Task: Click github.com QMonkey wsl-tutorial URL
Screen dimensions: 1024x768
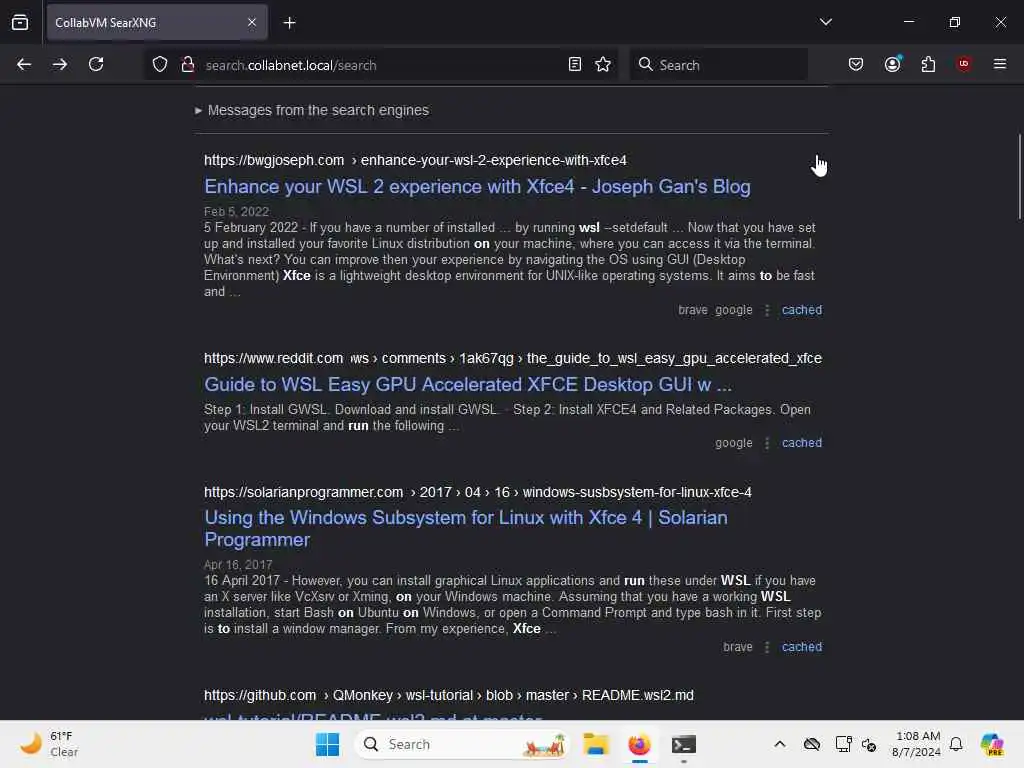Action: (449, 696)
